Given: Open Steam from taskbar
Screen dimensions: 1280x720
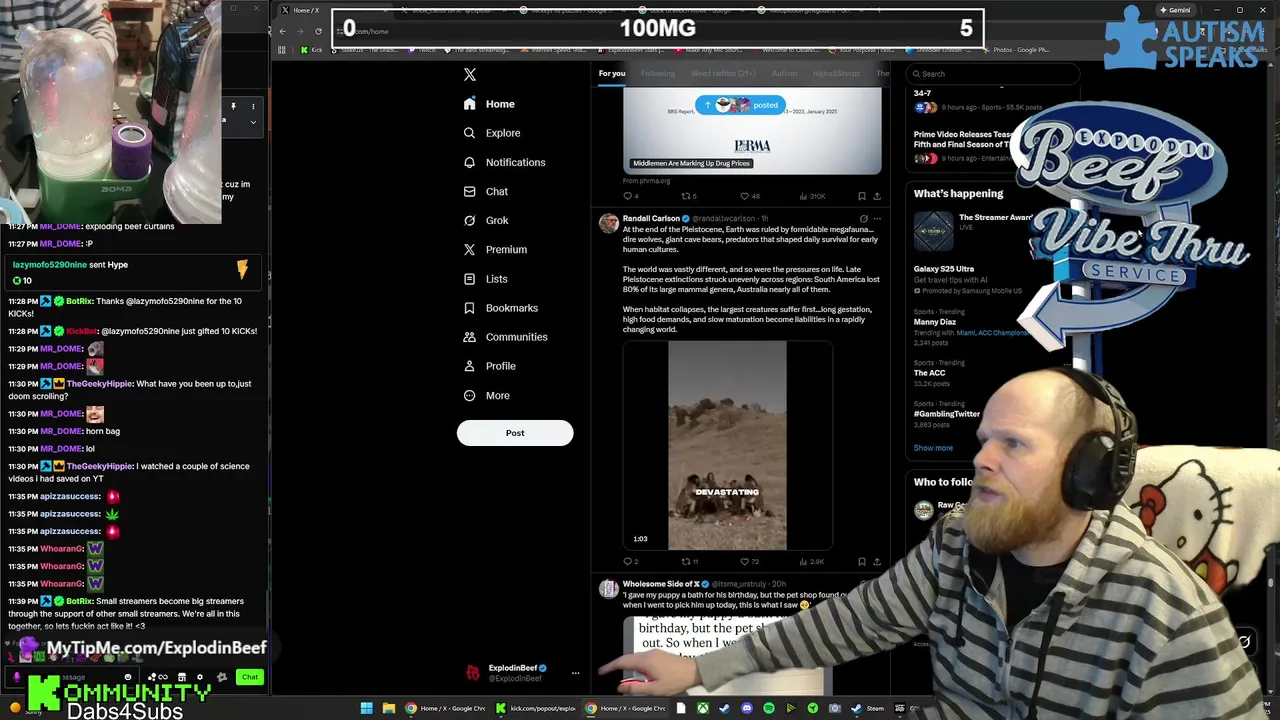Looking at the screenshot, I should 867,708.
